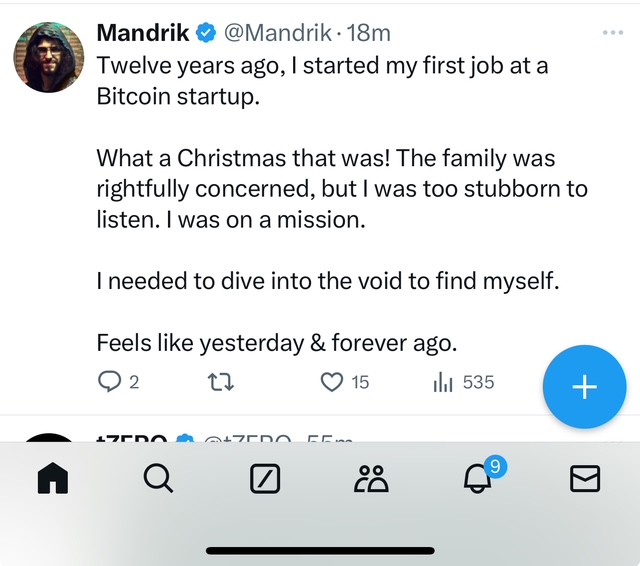Open Mandrik's profile via display name
Screen dimensions: 640x566
[x=143, y=33]
